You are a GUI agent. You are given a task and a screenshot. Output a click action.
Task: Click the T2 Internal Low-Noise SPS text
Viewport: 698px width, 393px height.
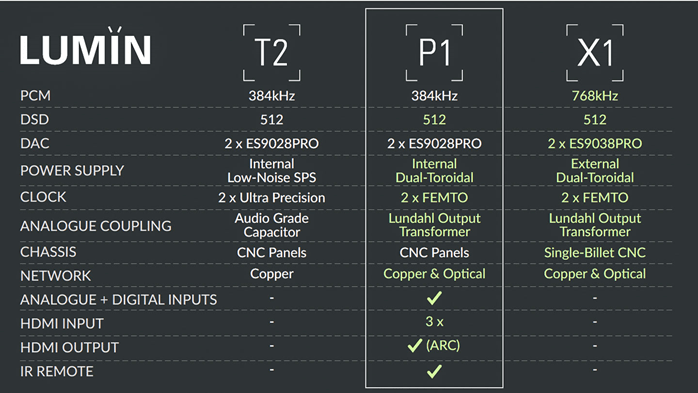coord(272,170)
